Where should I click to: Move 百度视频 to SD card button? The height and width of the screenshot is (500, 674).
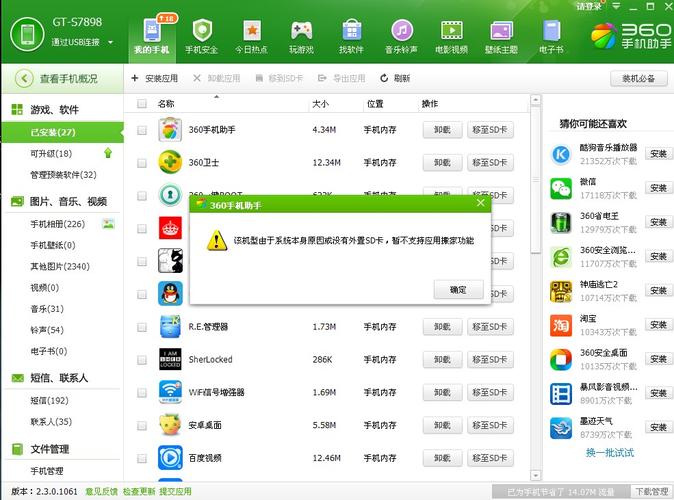pos(490,458)
